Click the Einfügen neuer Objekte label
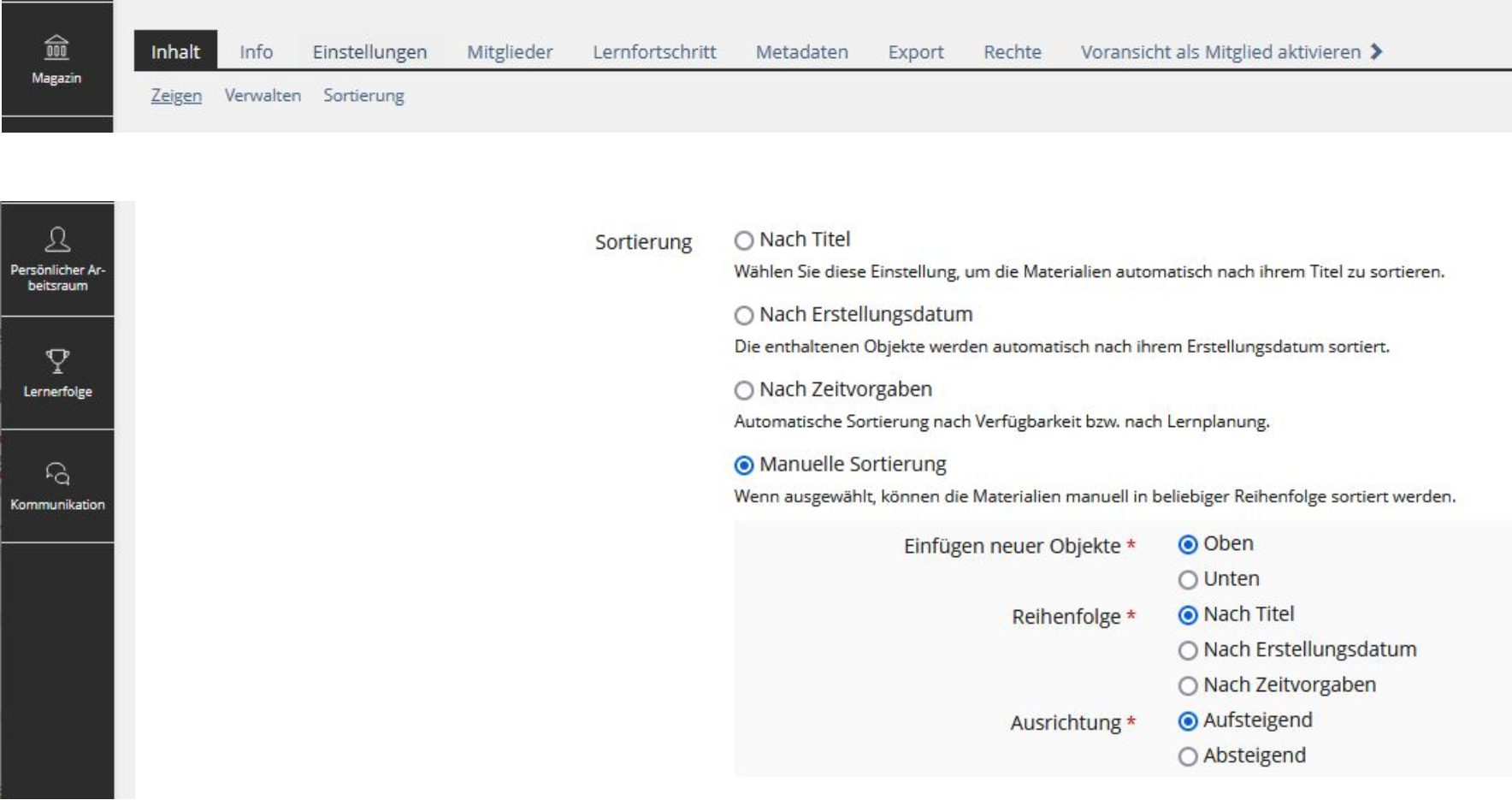Screen dimensions: 1512x800 point(1013,546)
